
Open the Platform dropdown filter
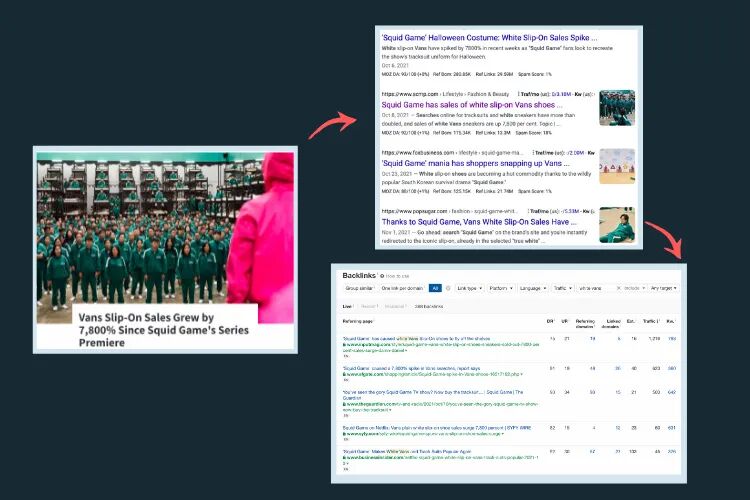tap(501, 288)
